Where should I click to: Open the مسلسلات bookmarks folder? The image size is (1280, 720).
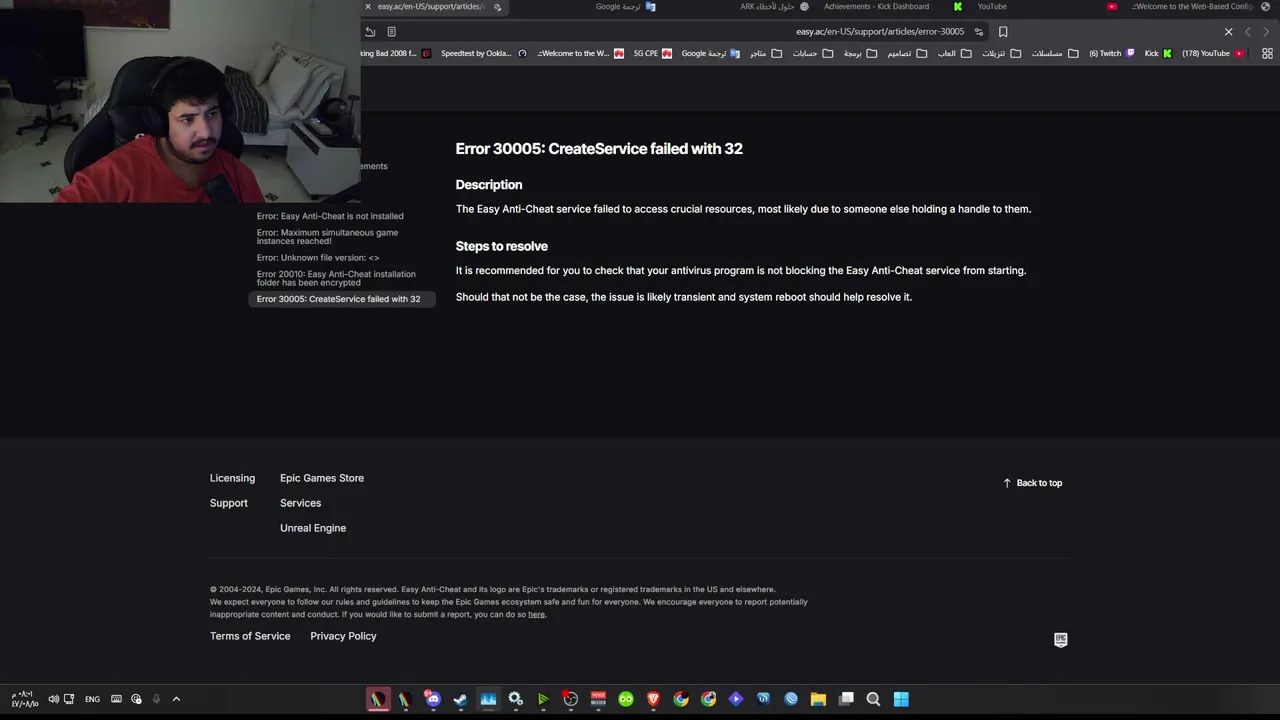(1055, 54)
